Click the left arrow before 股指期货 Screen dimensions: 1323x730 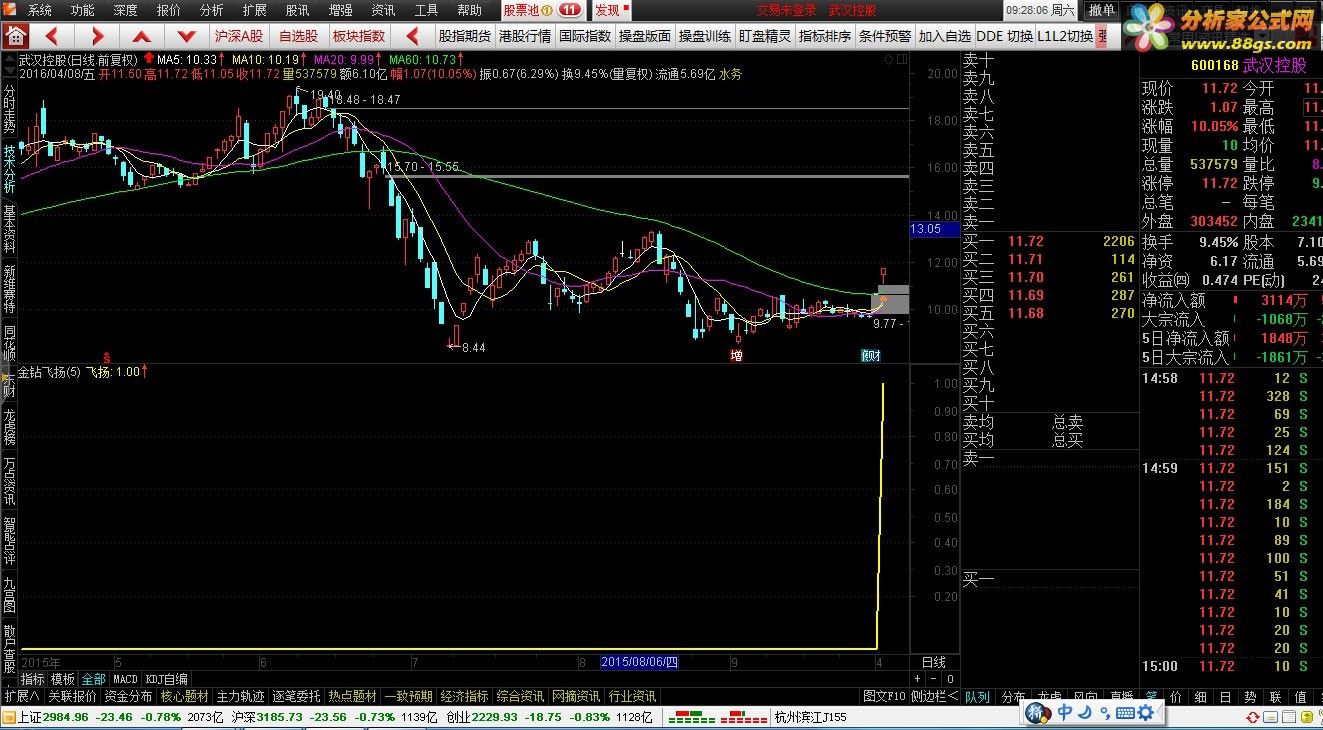pyautogui.click(x=413, y=36)
